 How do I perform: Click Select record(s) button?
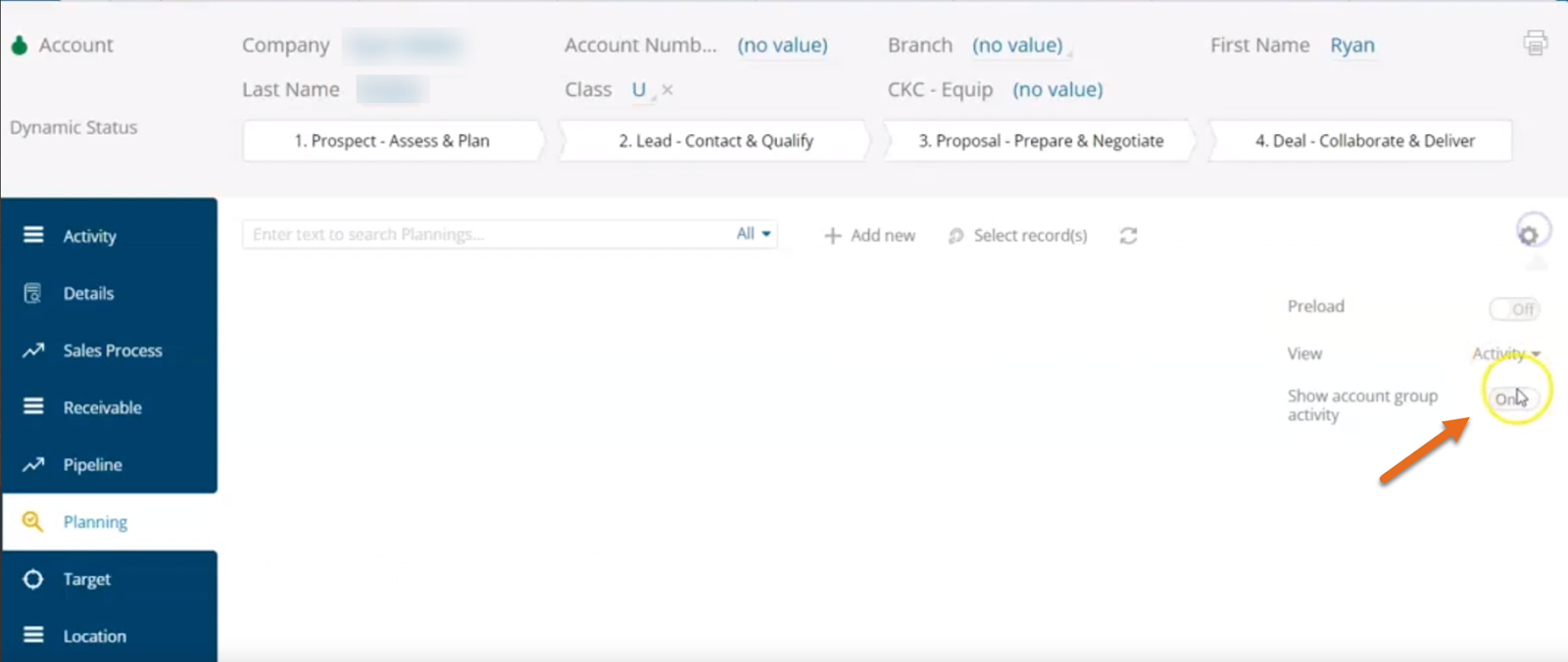tap(1018, 236)
